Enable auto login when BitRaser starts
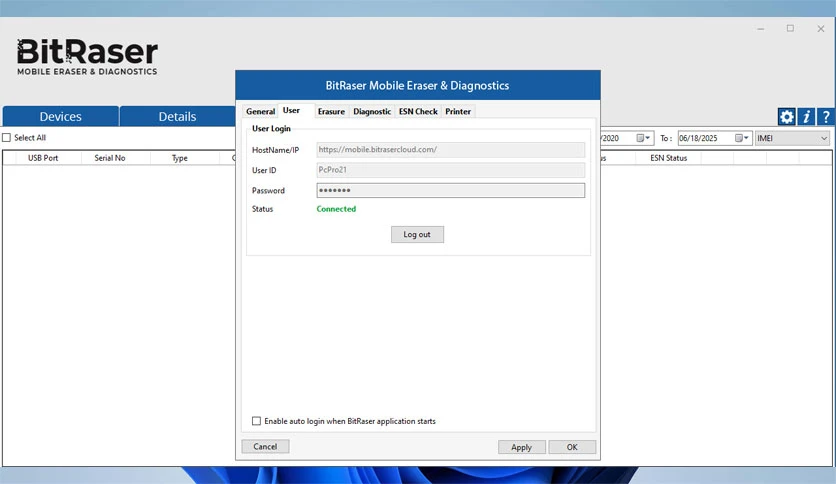The height and width of the screenshot is (484, 836). pyautogui.click(x=256, y=421)
